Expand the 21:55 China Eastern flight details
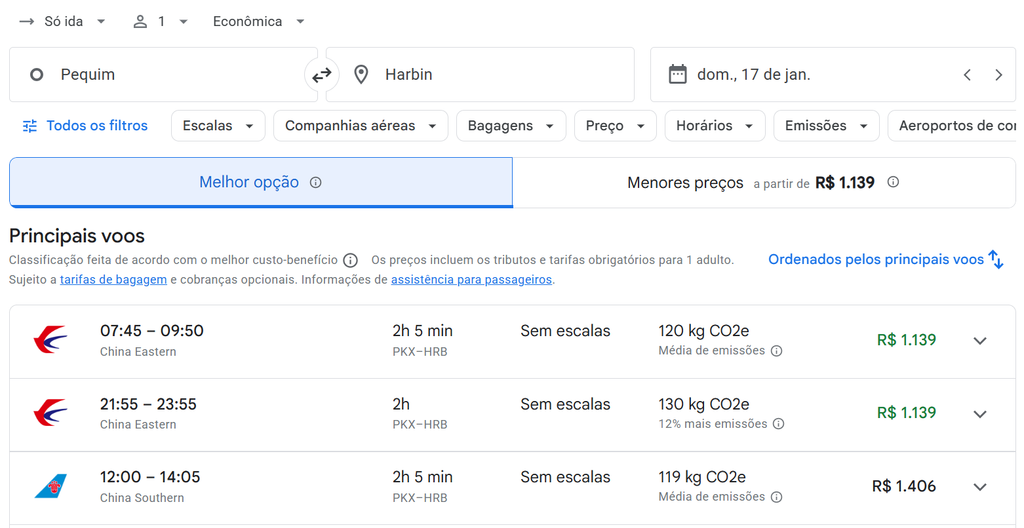Viewport: 1024px width, 528px height. (x=980, y=414)
